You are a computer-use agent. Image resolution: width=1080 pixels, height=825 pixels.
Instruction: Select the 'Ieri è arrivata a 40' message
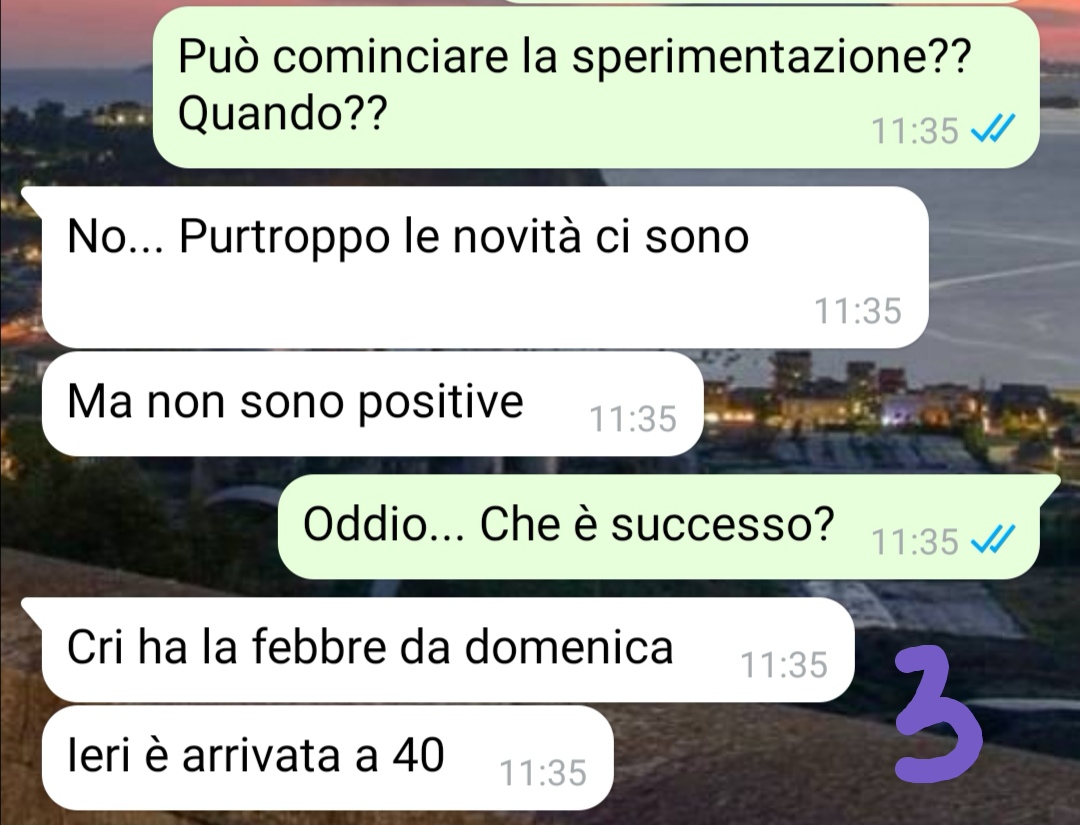327,758
